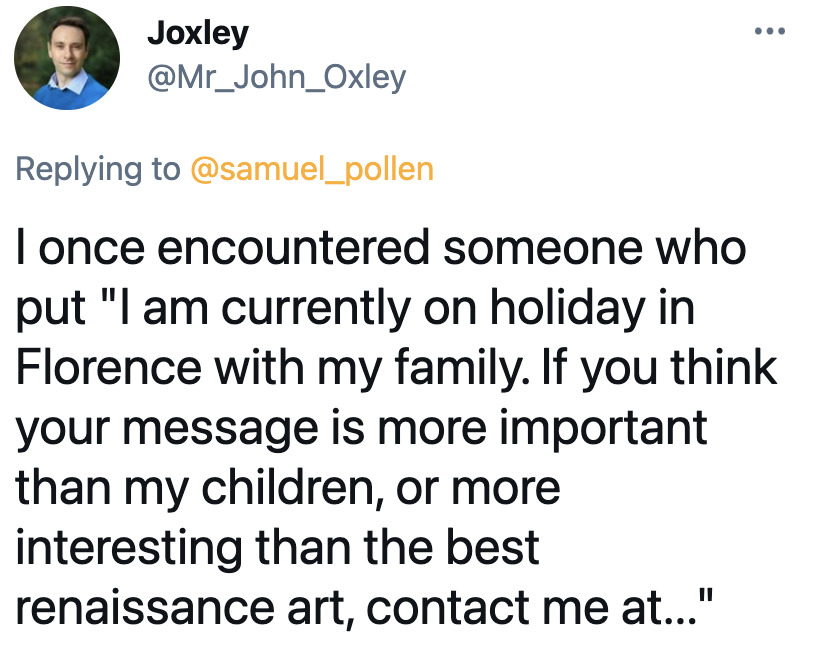Open the @samuel_pollen mention link
The width and height of the screenshot is (816, 658).
click(x=312, y=169)
